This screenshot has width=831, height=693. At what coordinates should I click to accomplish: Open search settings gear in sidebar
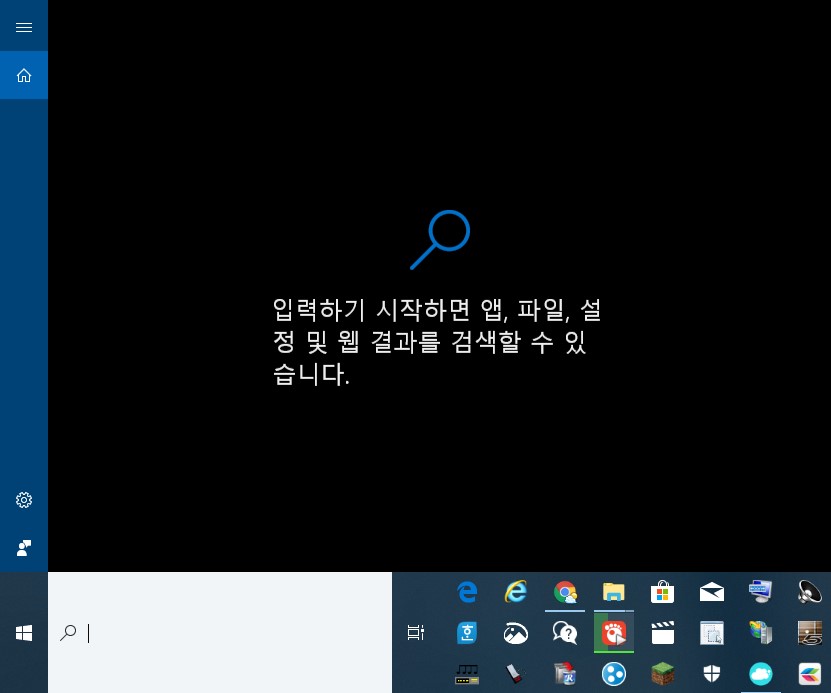click(x=24, y=500)
